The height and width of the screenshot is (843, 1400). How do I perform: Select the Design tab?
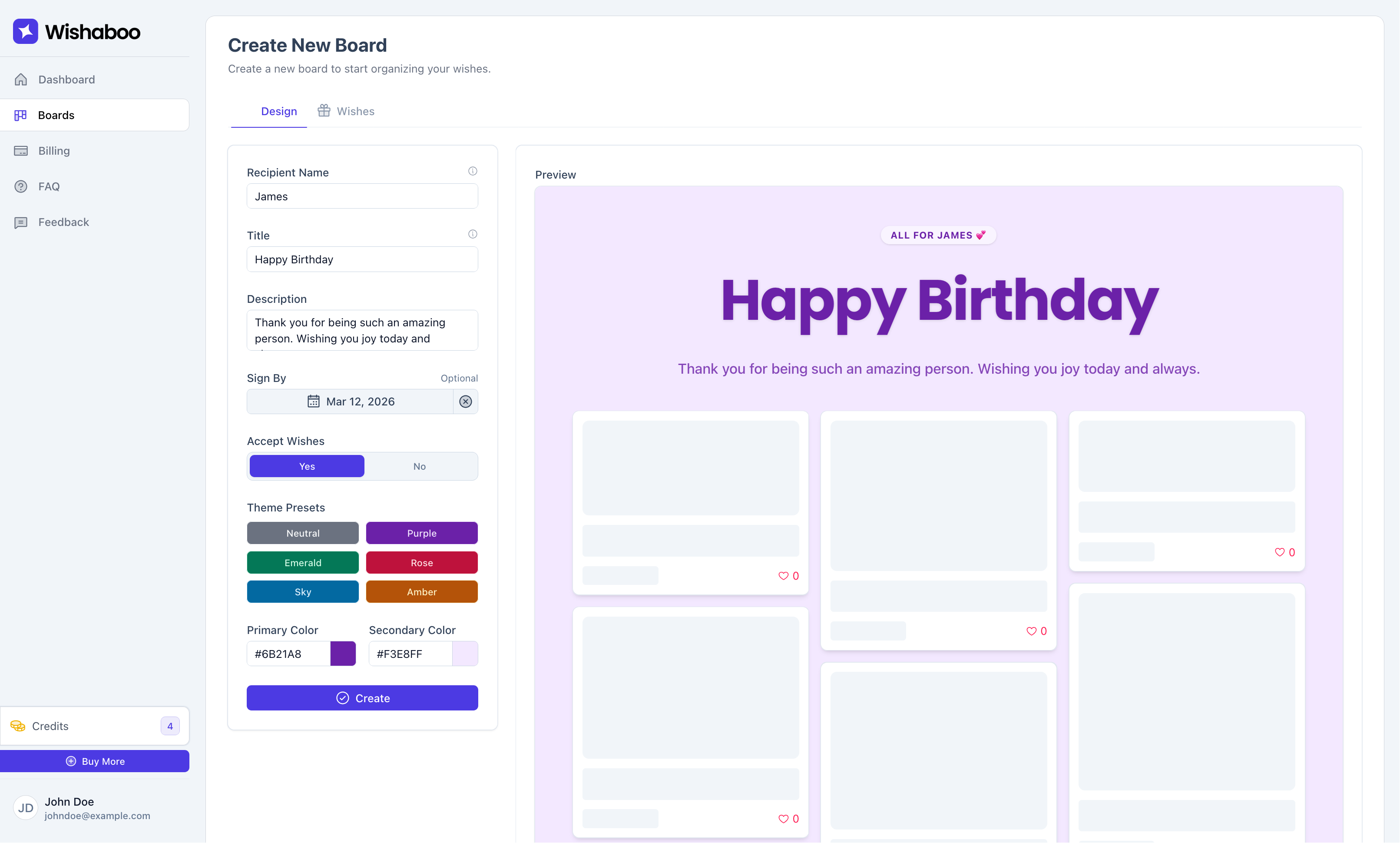(x=279, y=111)
